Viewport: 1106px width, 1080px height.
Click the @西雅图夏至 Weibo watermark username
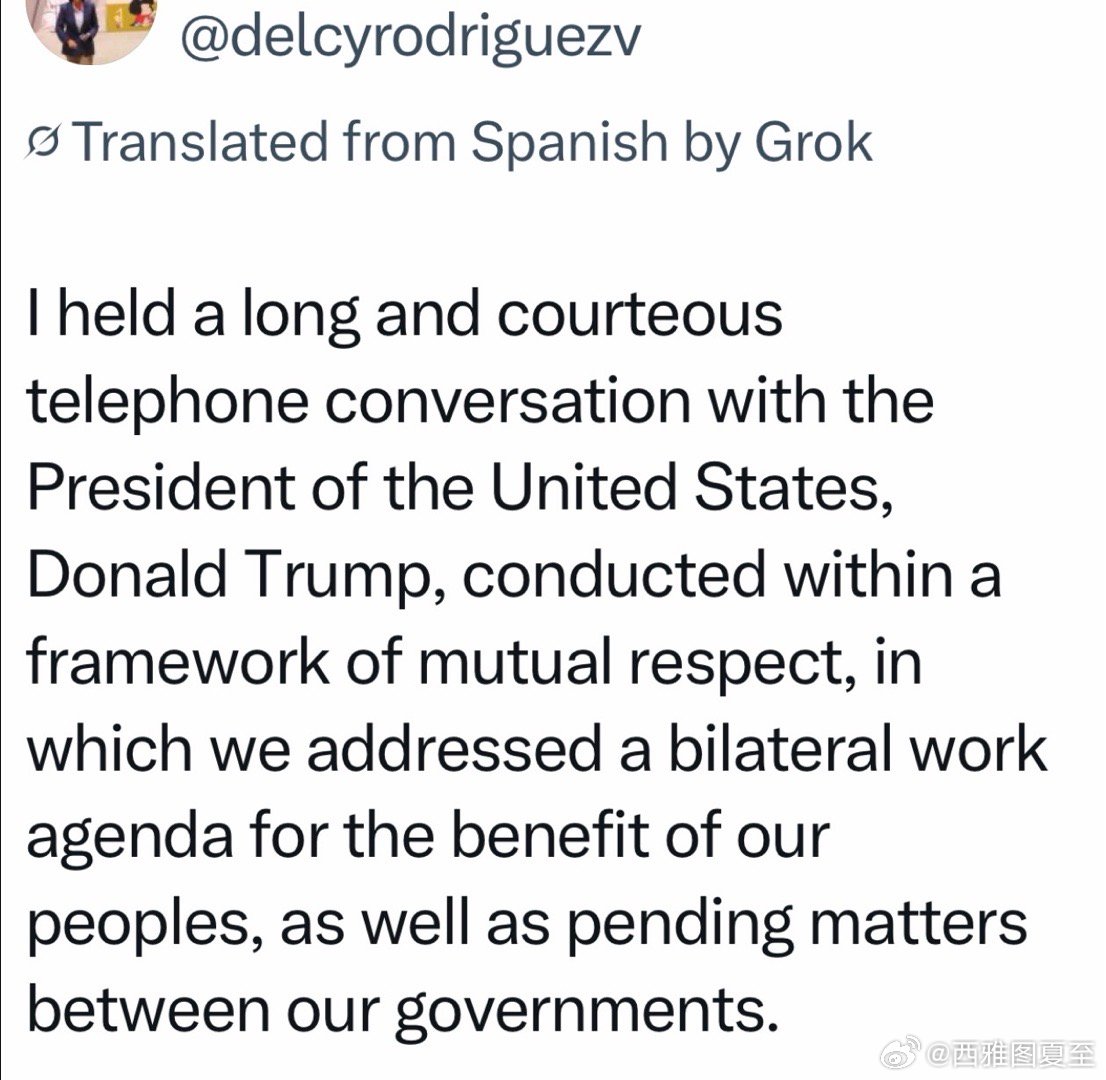click(1010, 1053)
